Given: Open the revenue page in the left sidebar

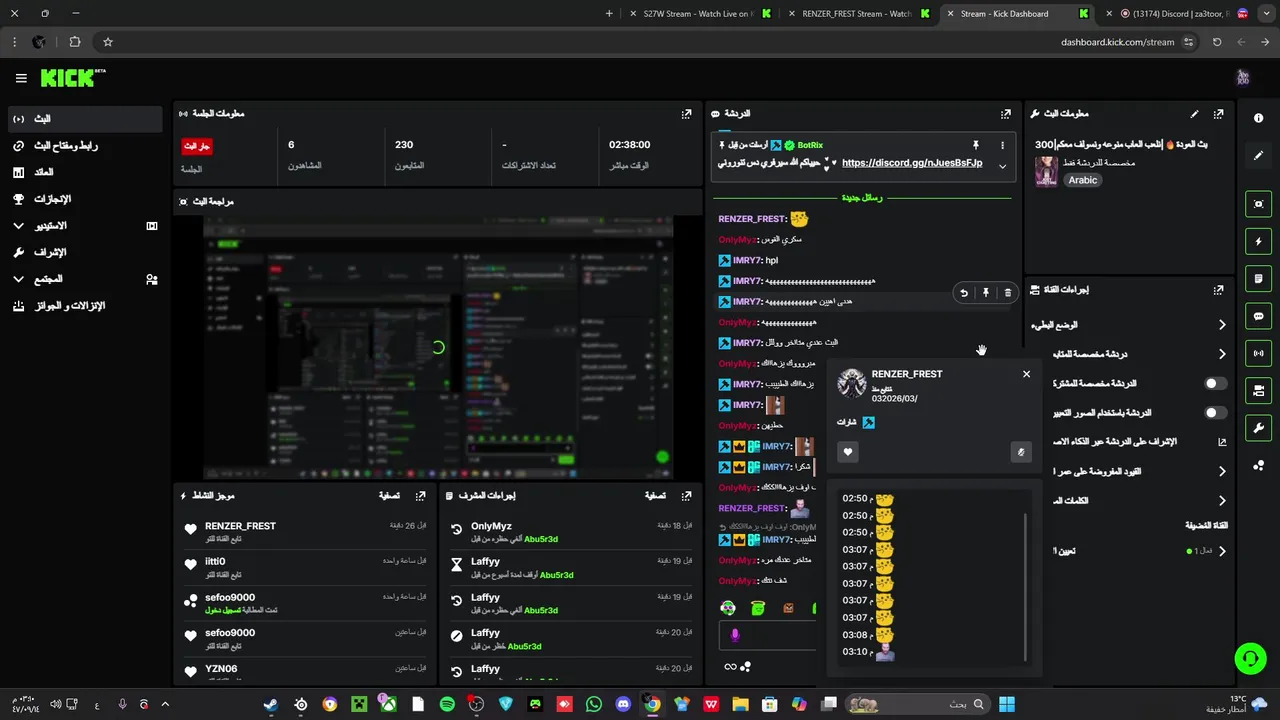Looking at the screenshot, I should (x=84, y=172).
